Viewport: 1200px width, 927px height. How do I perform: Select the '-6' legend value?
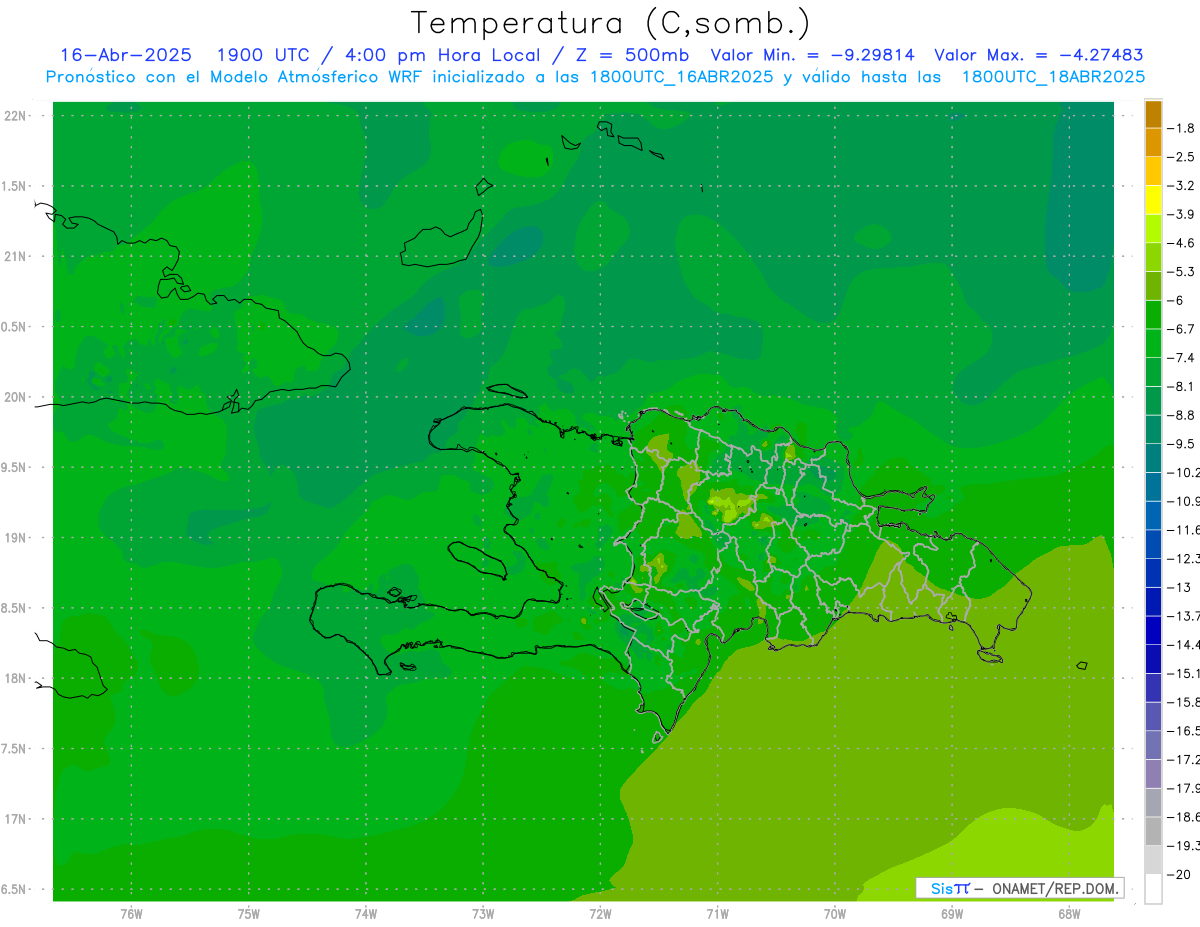point(1175,300)
